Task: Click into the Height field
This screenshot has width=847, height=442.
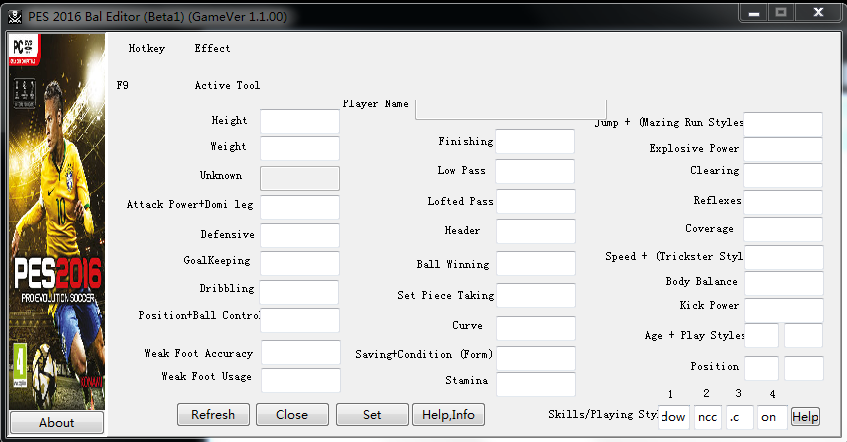Action: [300, 122]
